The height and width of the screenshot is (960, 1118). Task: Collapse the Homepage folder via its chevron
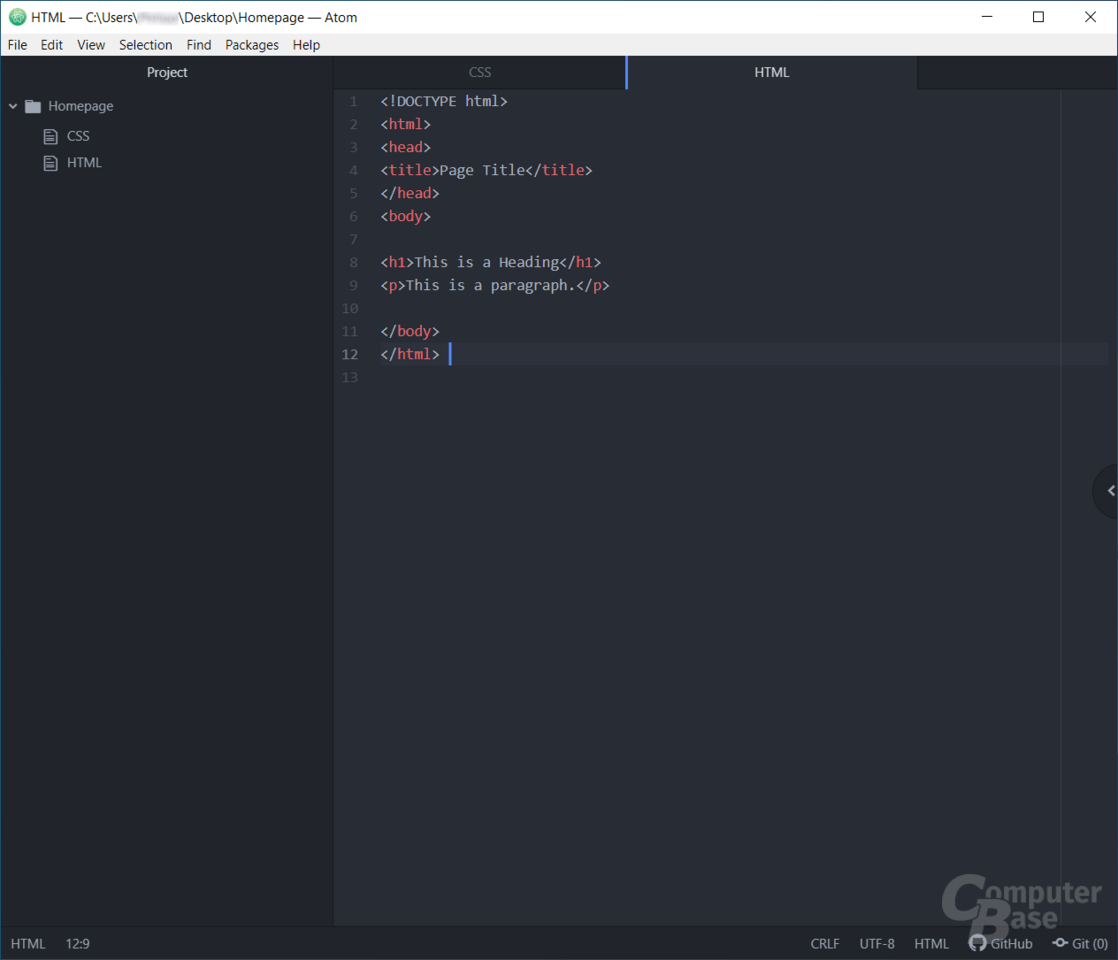coord(12,106)
